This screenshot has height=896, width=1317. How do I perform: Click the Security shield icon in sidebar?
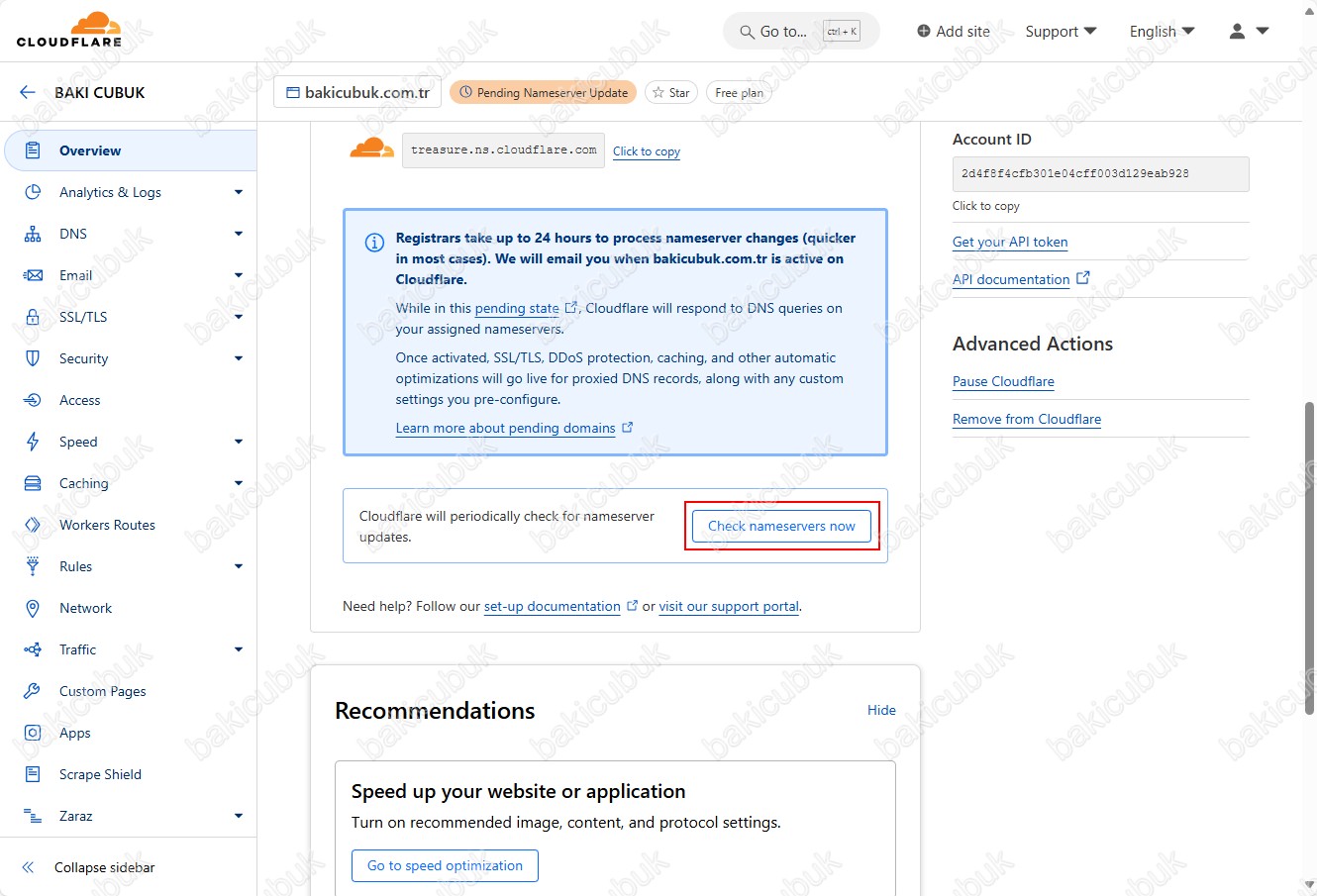33,358
